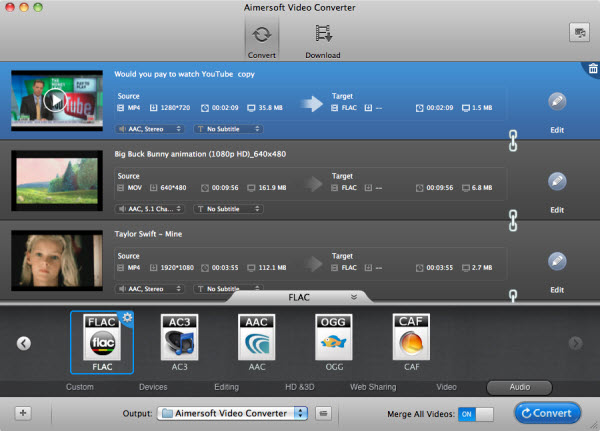Minimize window with yellow button
The height and width of the screenshot is (431, 600).
click(x=24, y=7)
